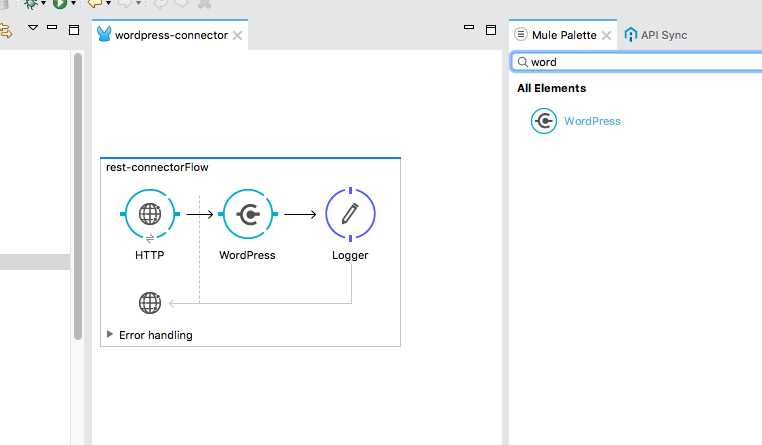Open the left panel view menu triangle
The width and height of the screenshot is (762, 445).
coord(32,29)
